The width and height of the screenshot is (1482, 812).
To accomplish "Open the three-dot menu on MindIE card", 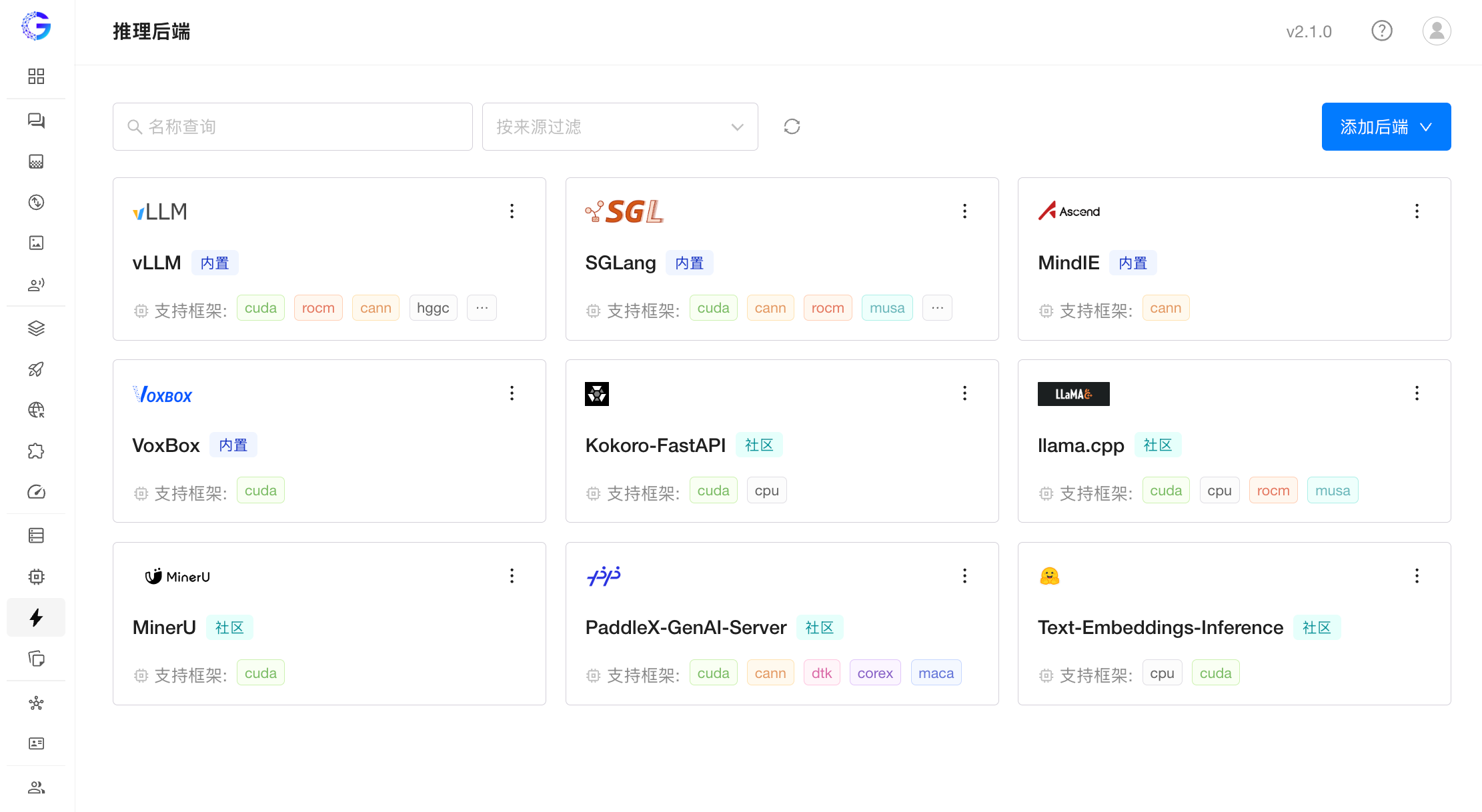I will pyautogui.click(x=1417, y=211).
